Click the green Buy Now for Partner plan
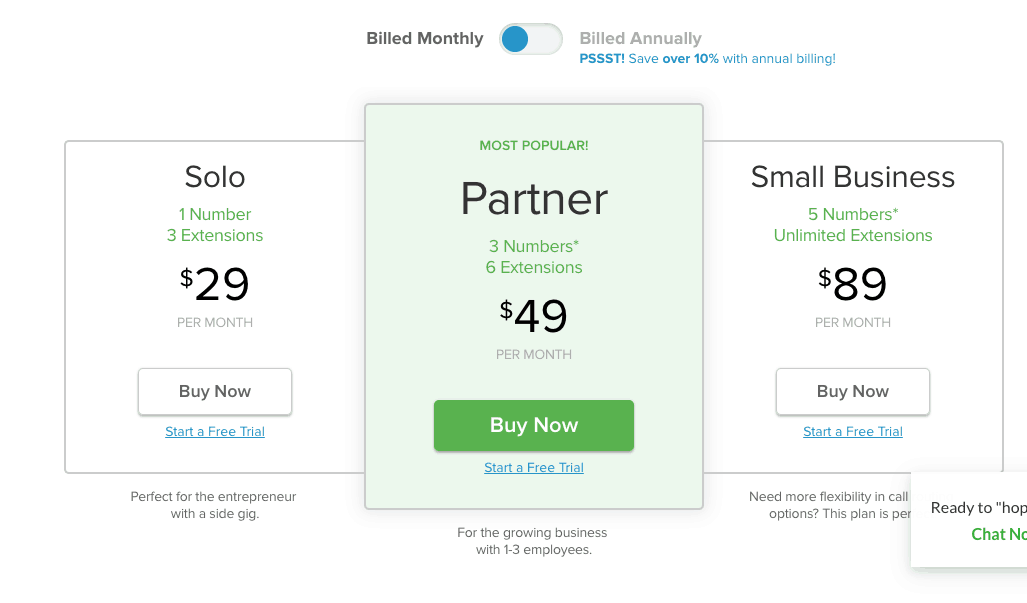 point(533,425)
